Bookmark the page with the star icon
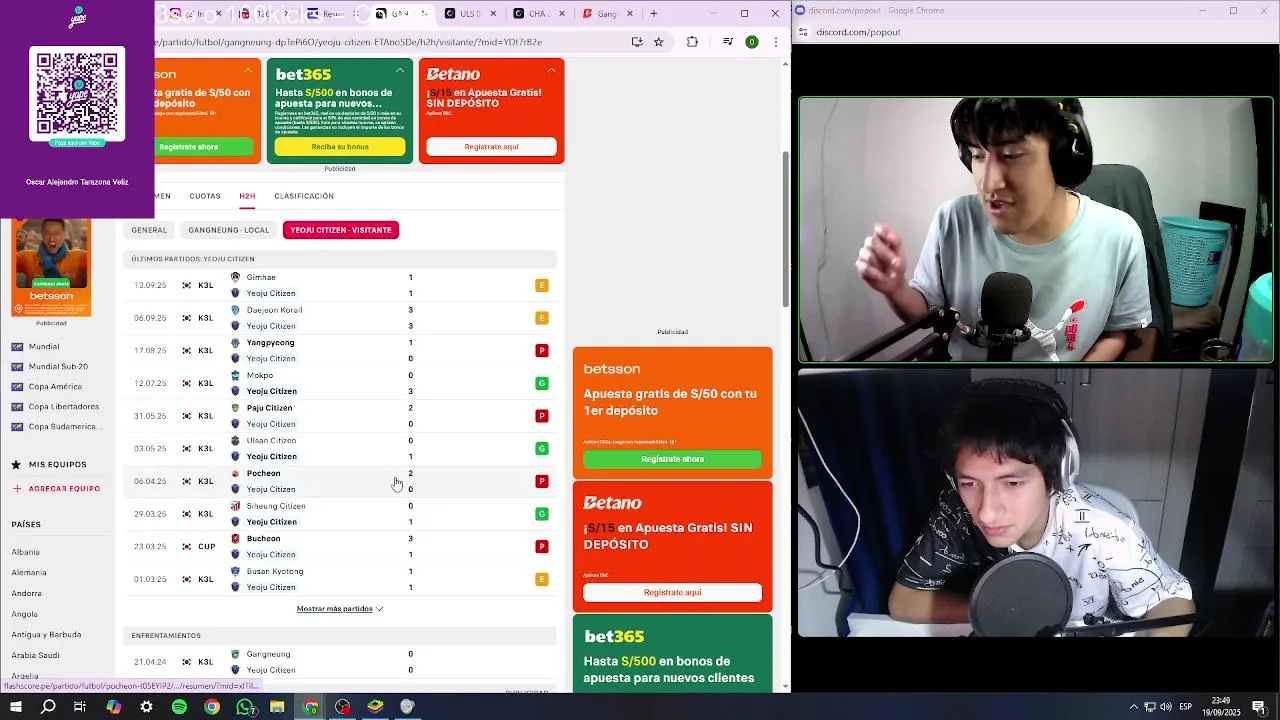 pyautogui.click(x=659, y=42)
